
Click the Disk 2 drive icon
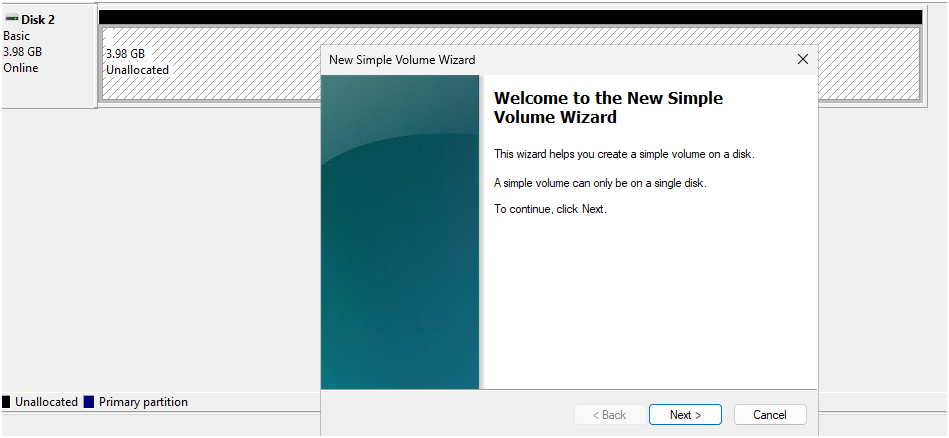(11, 20)
